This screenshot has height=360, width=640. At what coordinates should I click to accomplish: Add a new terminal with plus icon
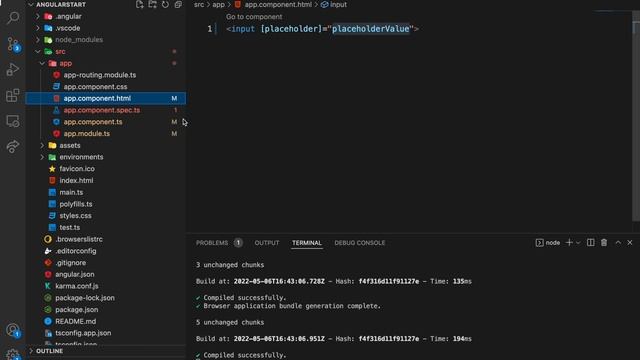(569, 242)
